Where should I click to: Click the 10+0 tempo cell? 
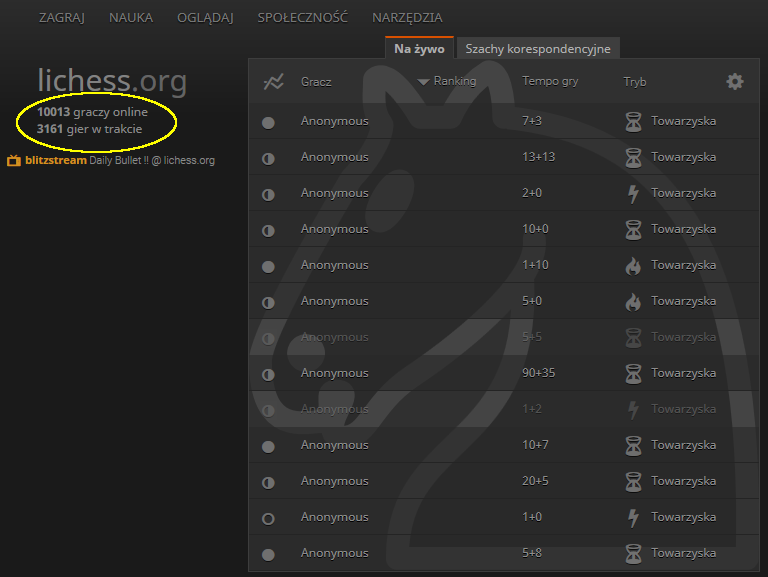pyautogui.click(x=535, y=229)
